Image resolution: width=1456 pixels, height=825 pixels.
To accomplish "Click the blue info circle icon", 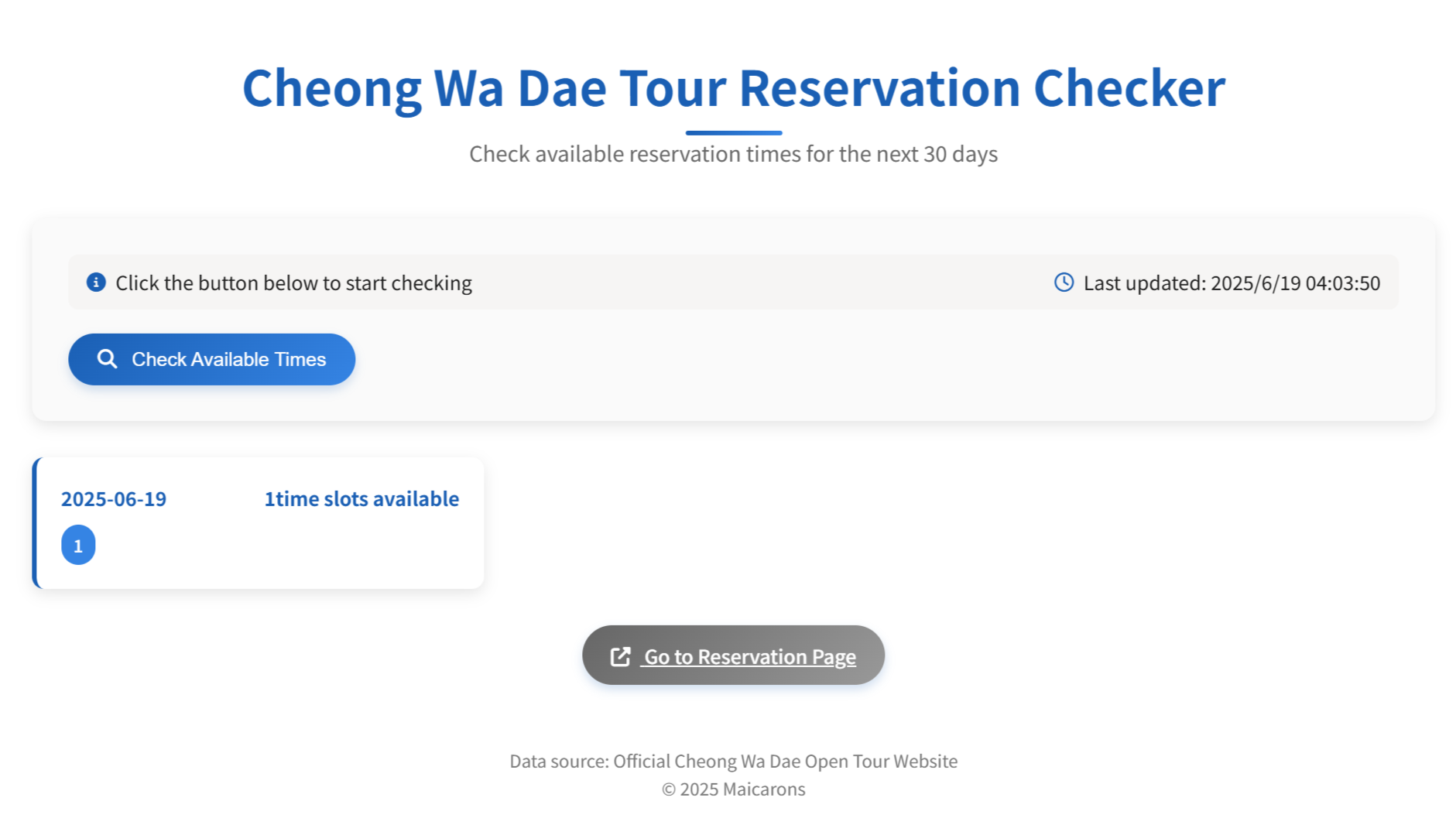I will [96, 282].
